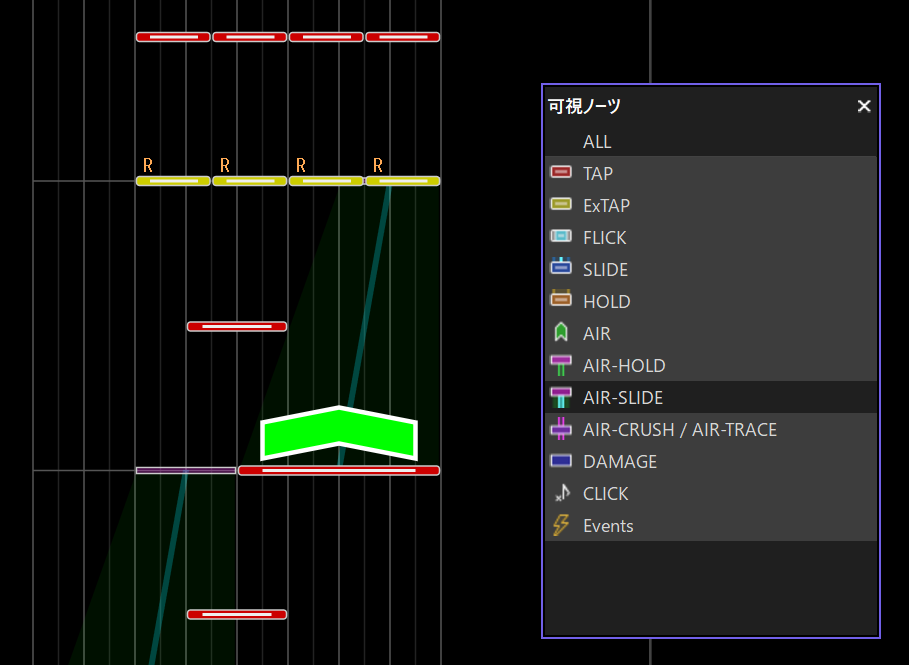Click the 可視ノーツ panel title
The height and width of the screenshot is (665, 909).
584,106
